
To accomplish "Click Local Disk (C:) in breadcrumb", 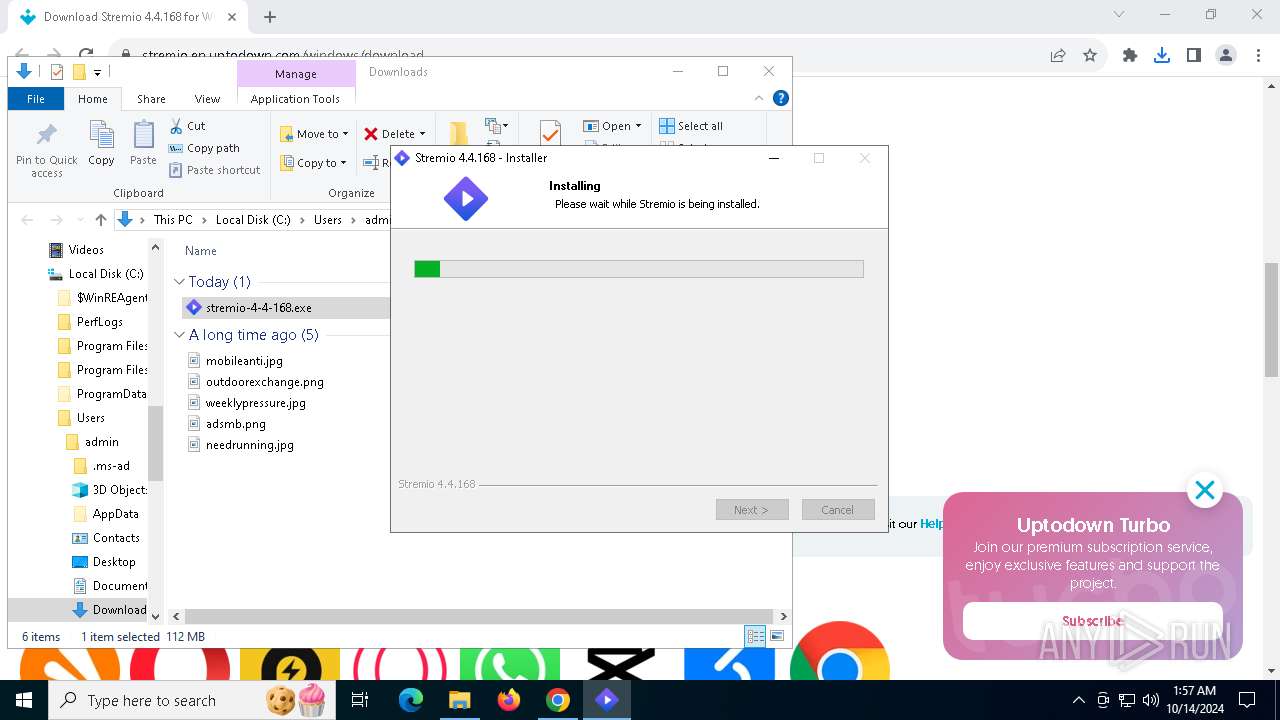I will 253,220.
